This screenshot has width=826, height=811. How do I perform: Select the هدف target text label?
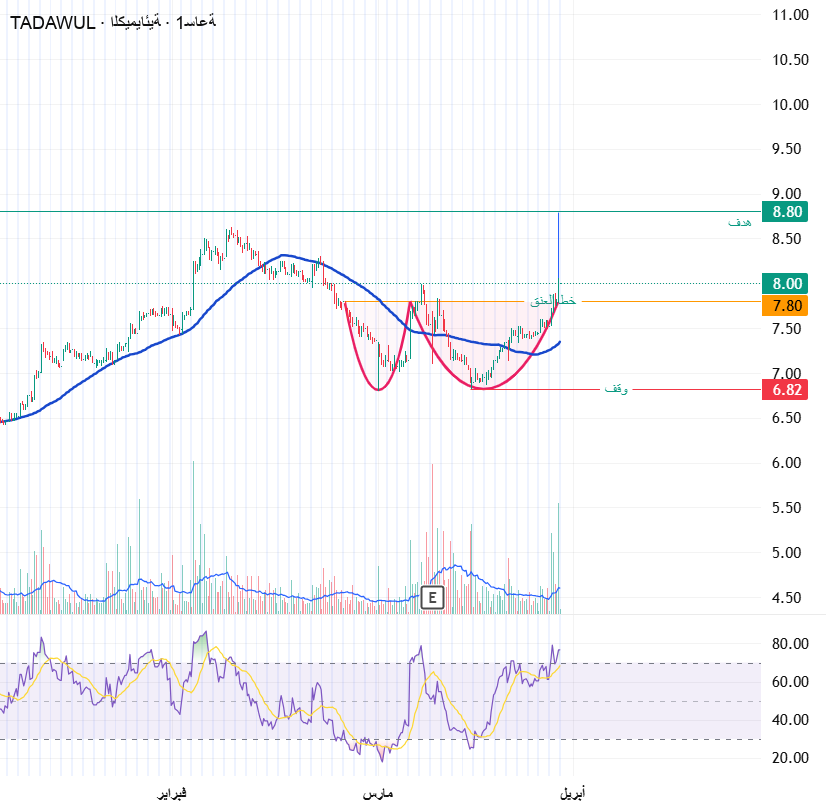[739, 222]
